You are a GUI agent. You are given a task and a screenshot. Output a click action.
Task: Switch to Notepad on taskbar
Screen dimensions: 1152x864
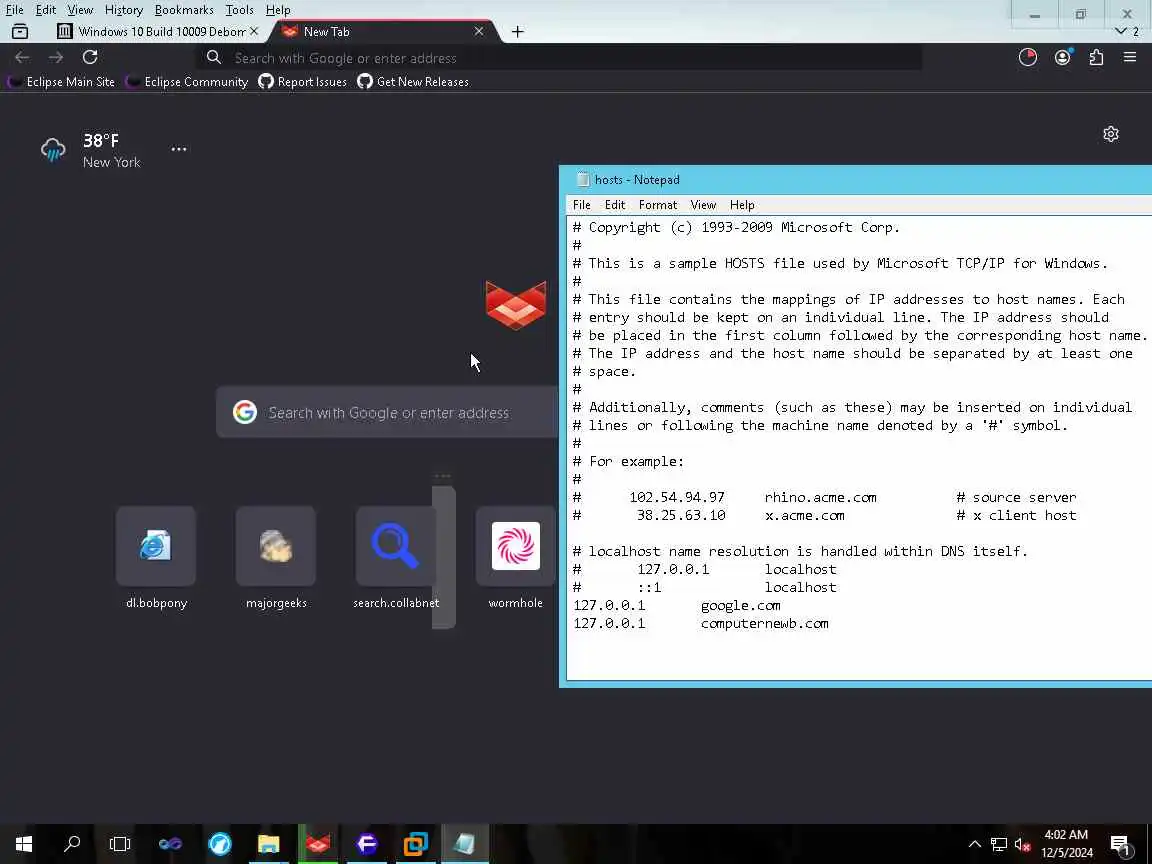pyautogui.click(x=464, y=844)
